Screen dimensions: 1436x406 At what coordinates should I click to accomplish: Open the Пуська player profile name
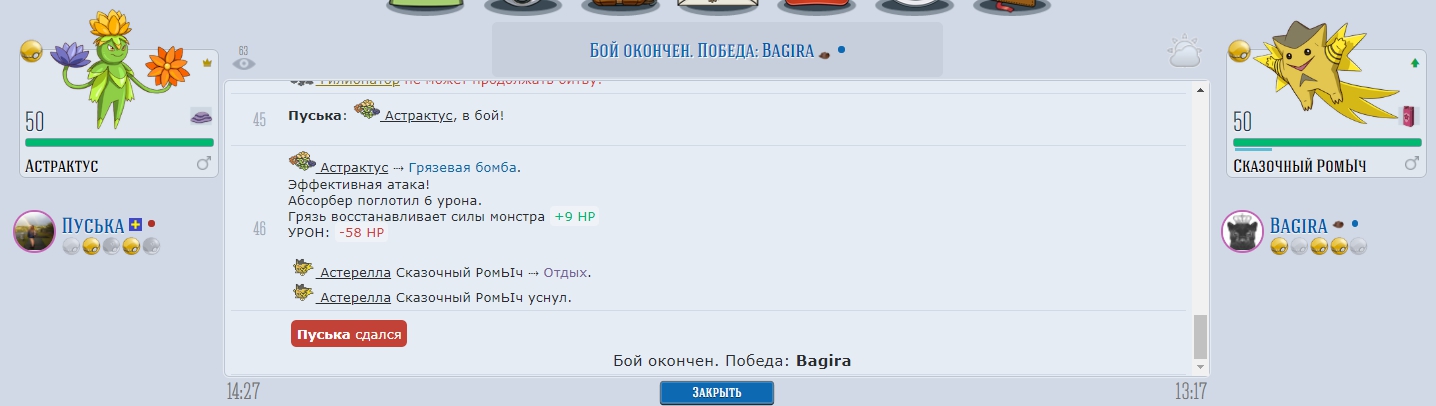click(x=93, y=225)
